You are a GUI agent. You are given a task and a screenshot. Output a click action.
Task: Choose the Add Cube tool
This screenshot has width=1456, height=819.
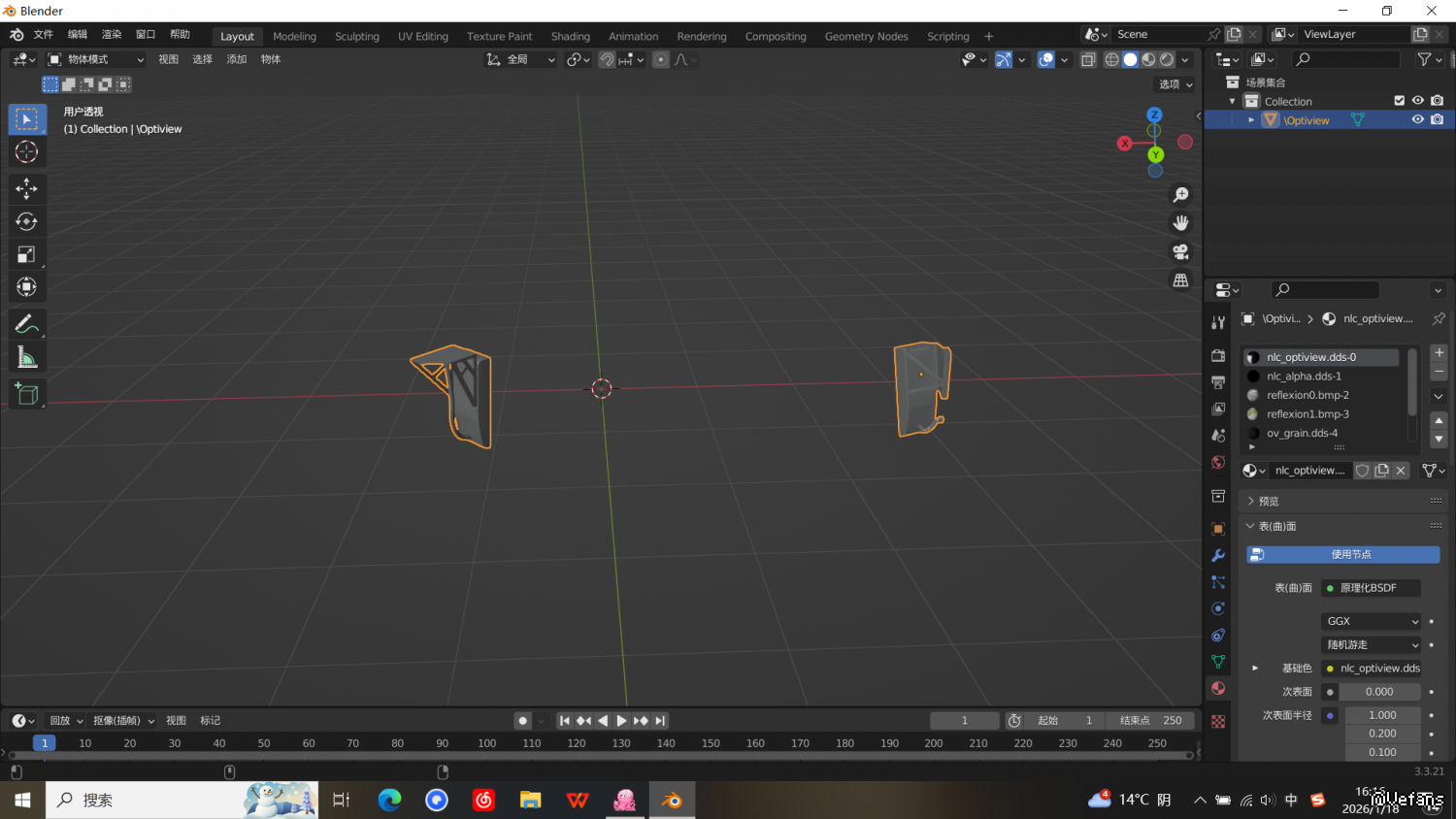26,394
